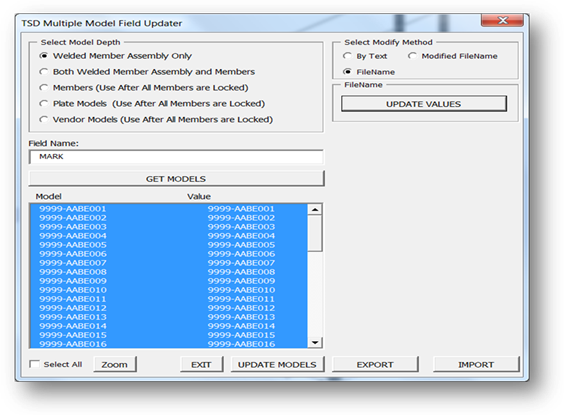Click the EXIT button
Image resolution: width=564 pixels, height=415 pixels.
pyautogui.click(x=201, y=365)
